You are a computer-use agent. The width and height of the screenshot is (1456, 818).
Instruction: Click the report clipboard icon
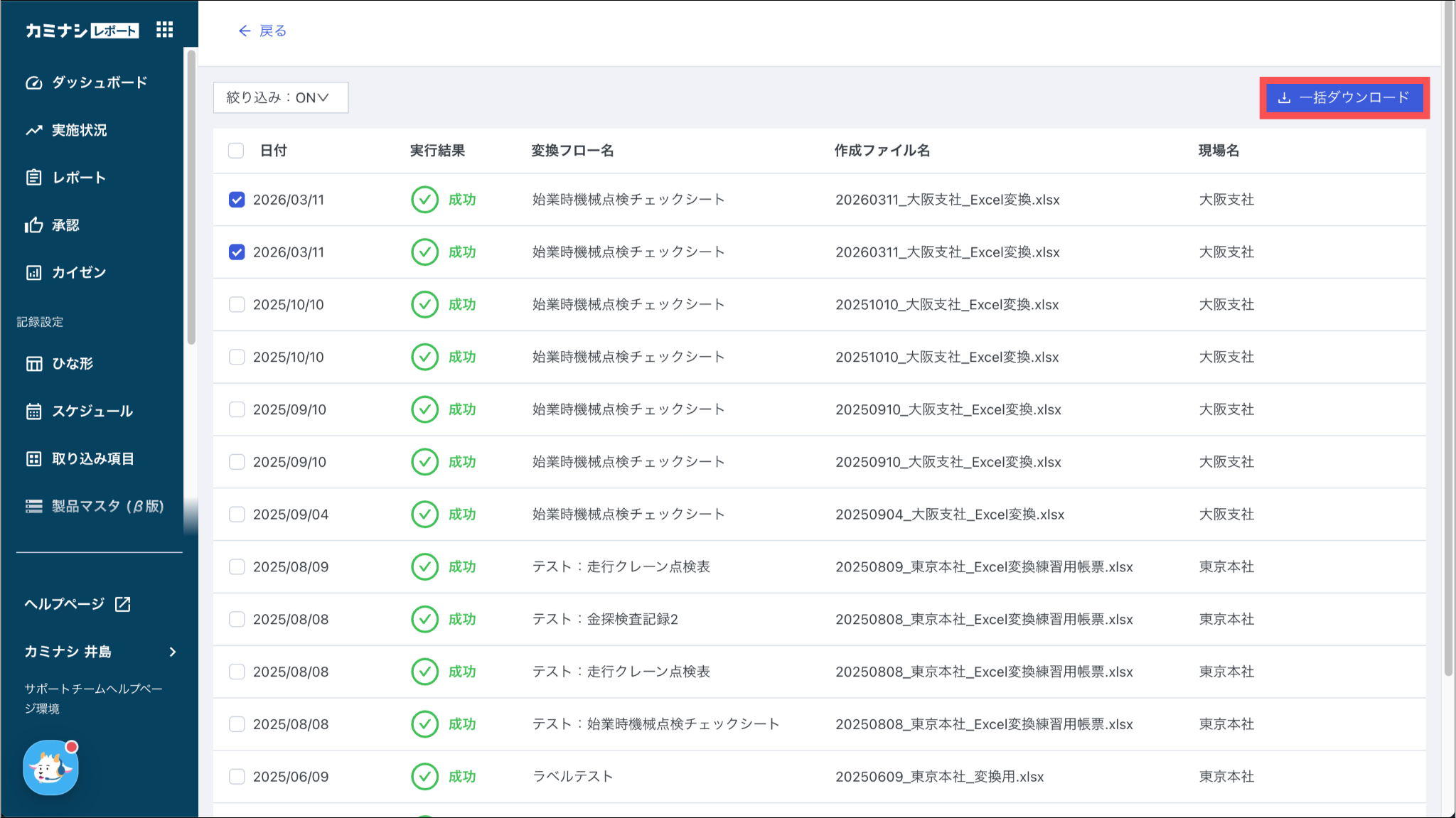(34, 178)
